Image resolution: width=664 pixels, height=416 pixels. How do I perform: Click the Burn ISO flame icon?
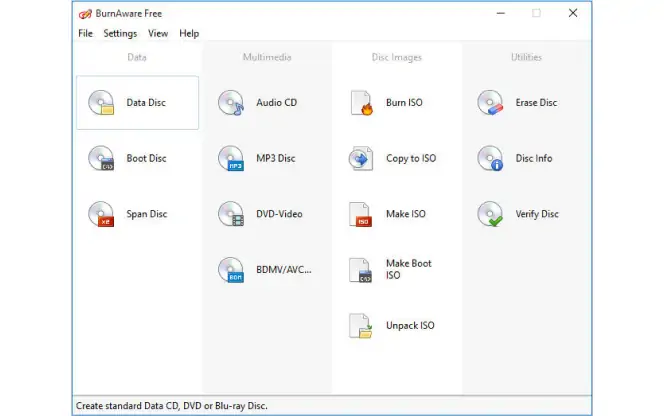pos(361,103)
